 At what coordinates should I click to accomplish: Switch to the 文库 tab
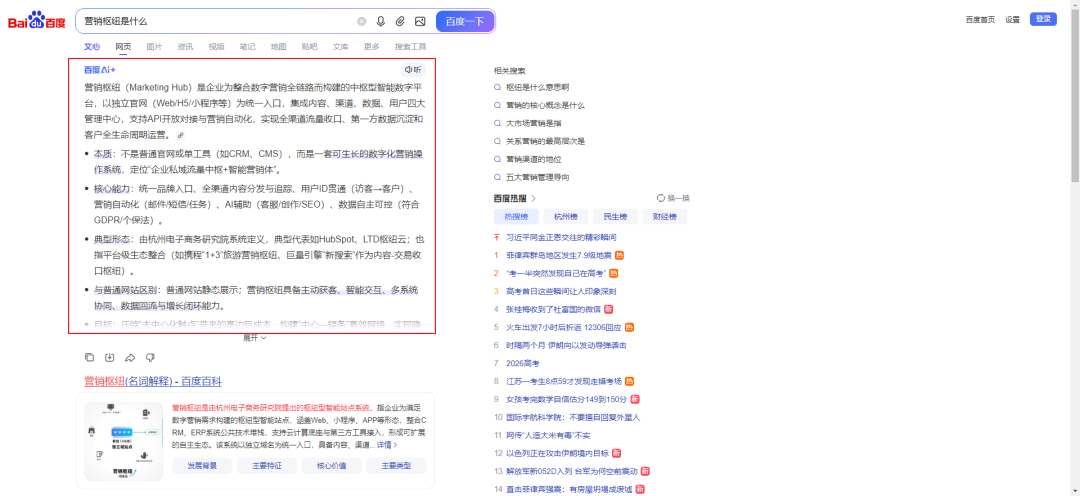(x=340, y=47)
